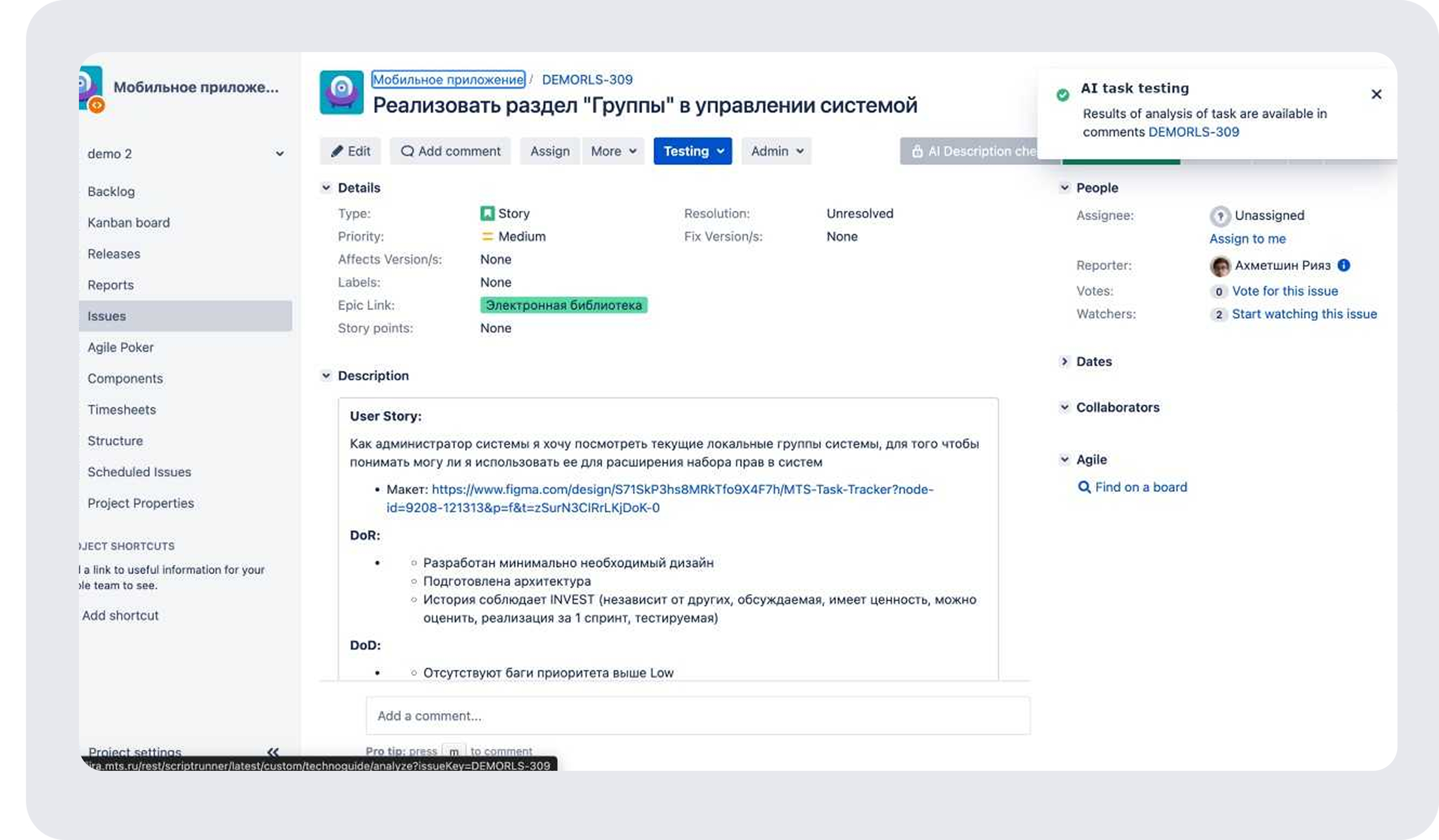Click the AI Description check button
This screenshot has width=1439, height=840.
pyautogui.click(x=971, y=151)
